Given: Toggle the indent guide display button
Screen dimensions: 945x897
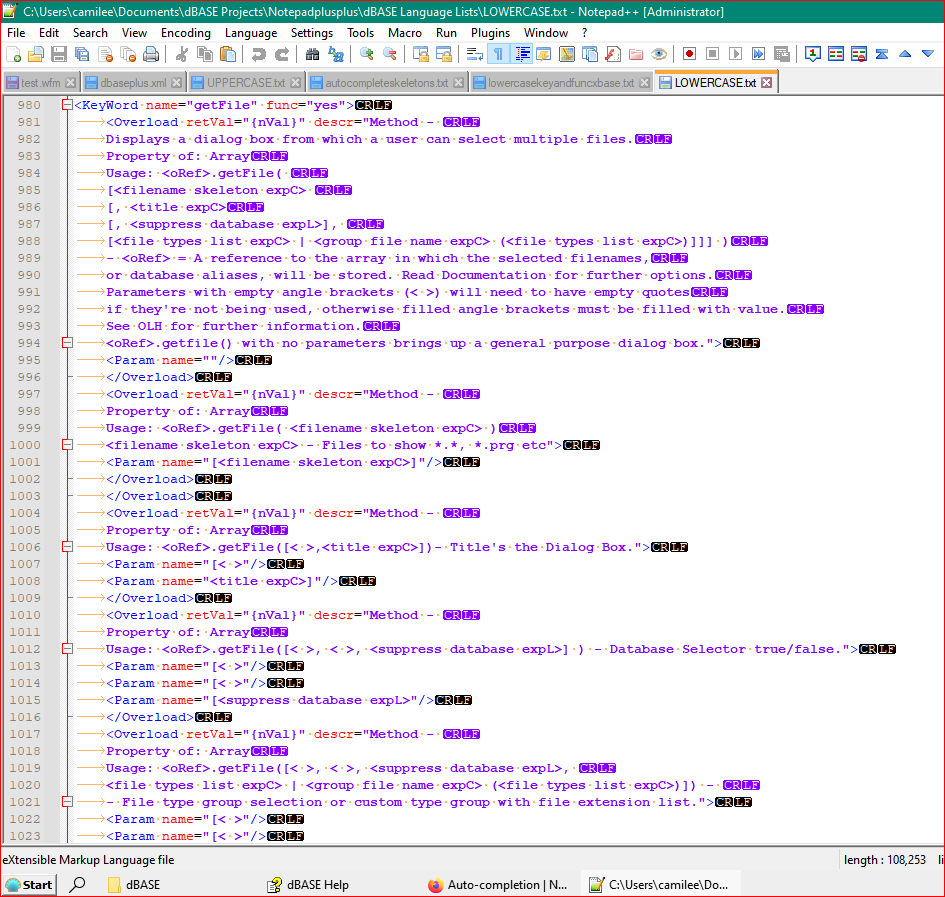Looking at the screenshot, I should pos(521,55).
